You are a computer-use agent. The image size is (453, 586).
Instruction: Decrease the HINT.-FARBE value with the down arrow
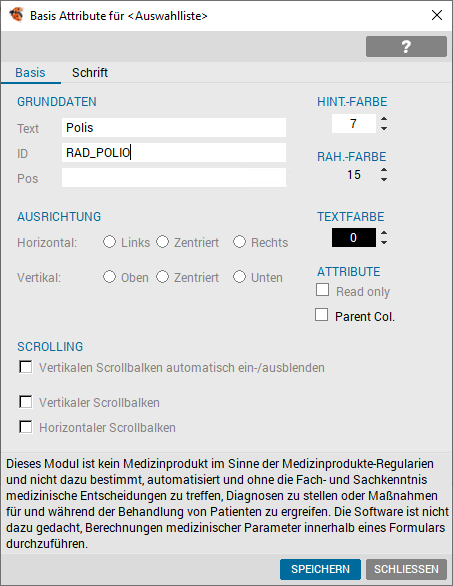point(384,129)
